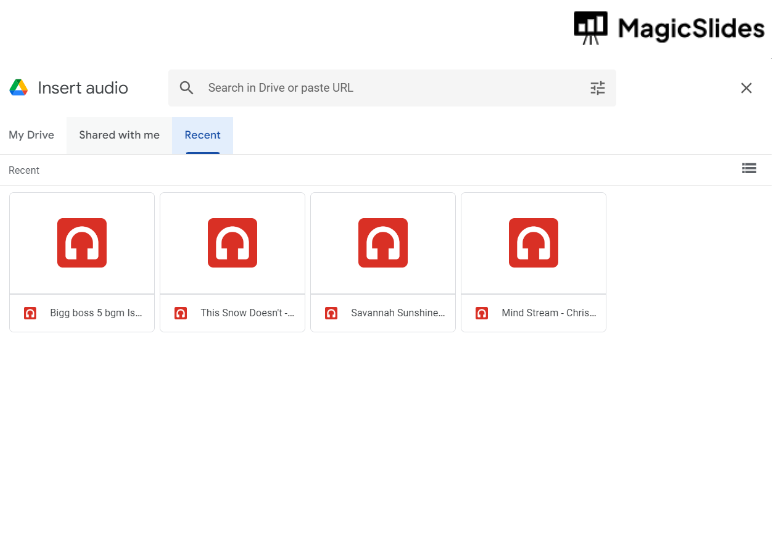Click small audio icon beside Mind Stream
Image resolution: width=774 pixels, height=534 pixels.
(482, 313)
